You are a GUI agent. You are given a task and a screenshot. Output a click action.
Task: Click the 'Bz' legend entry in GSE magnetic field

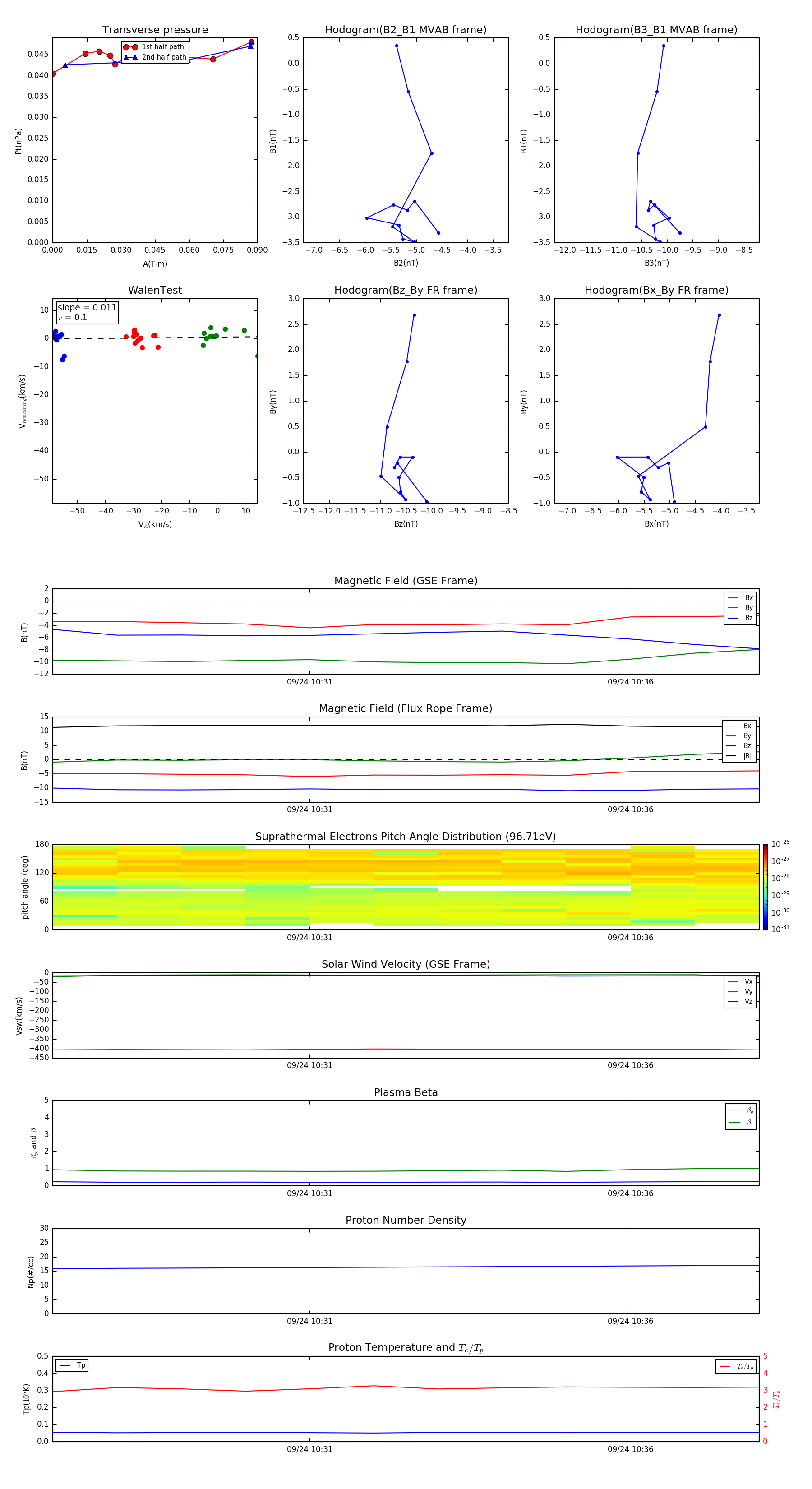click(740, 618)
